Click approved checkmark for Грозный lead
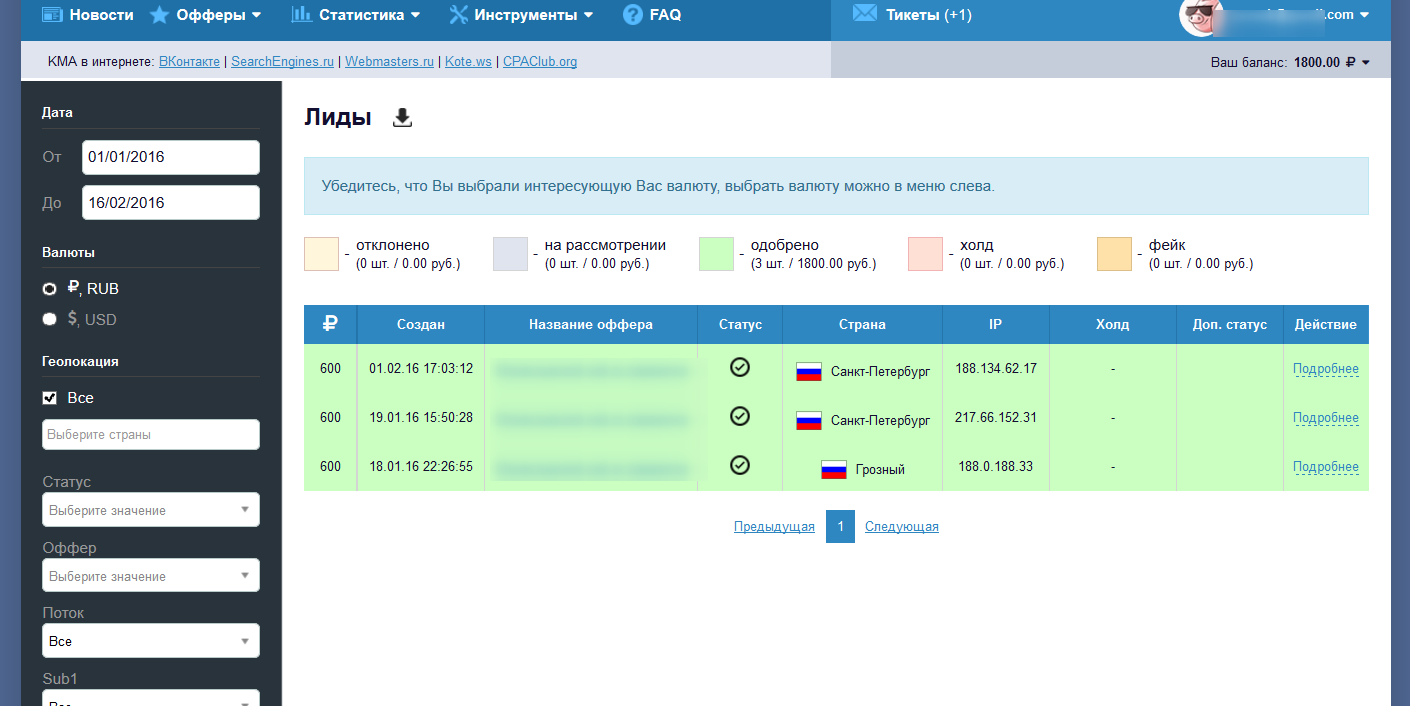 (740, 465)
